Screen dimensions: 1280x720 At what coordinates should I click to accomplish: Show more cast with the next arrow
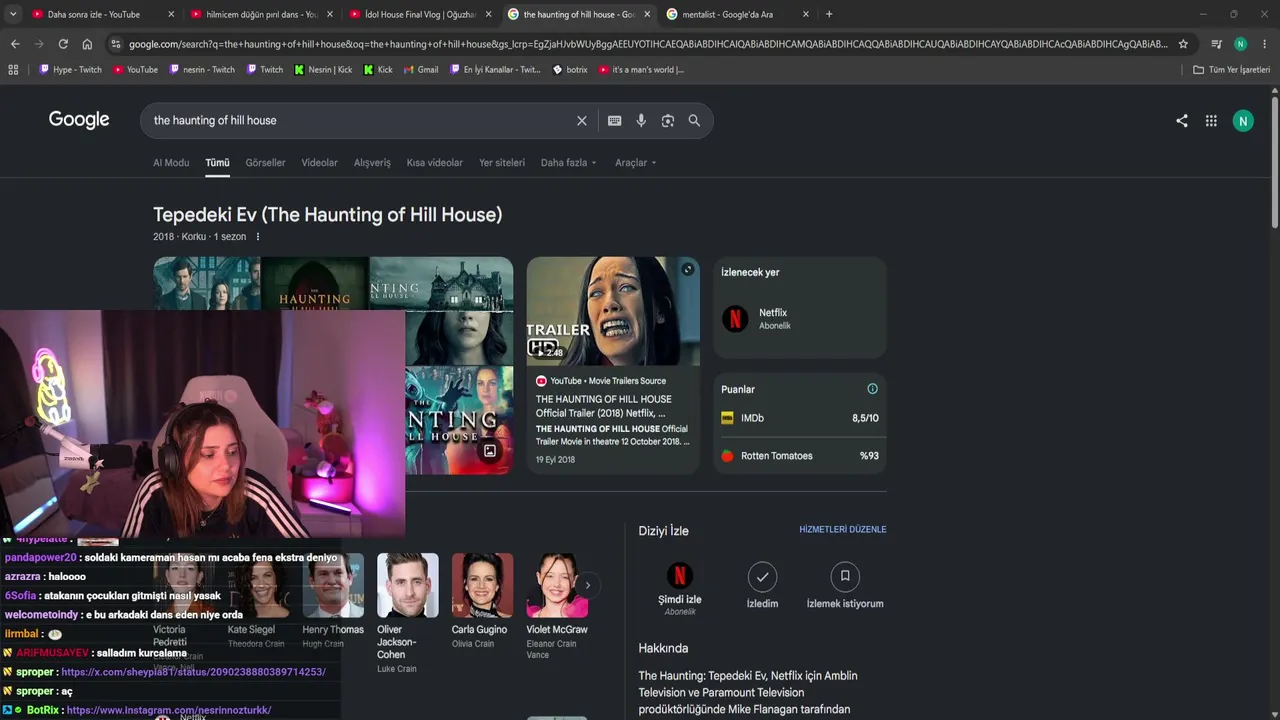(588, 585)
